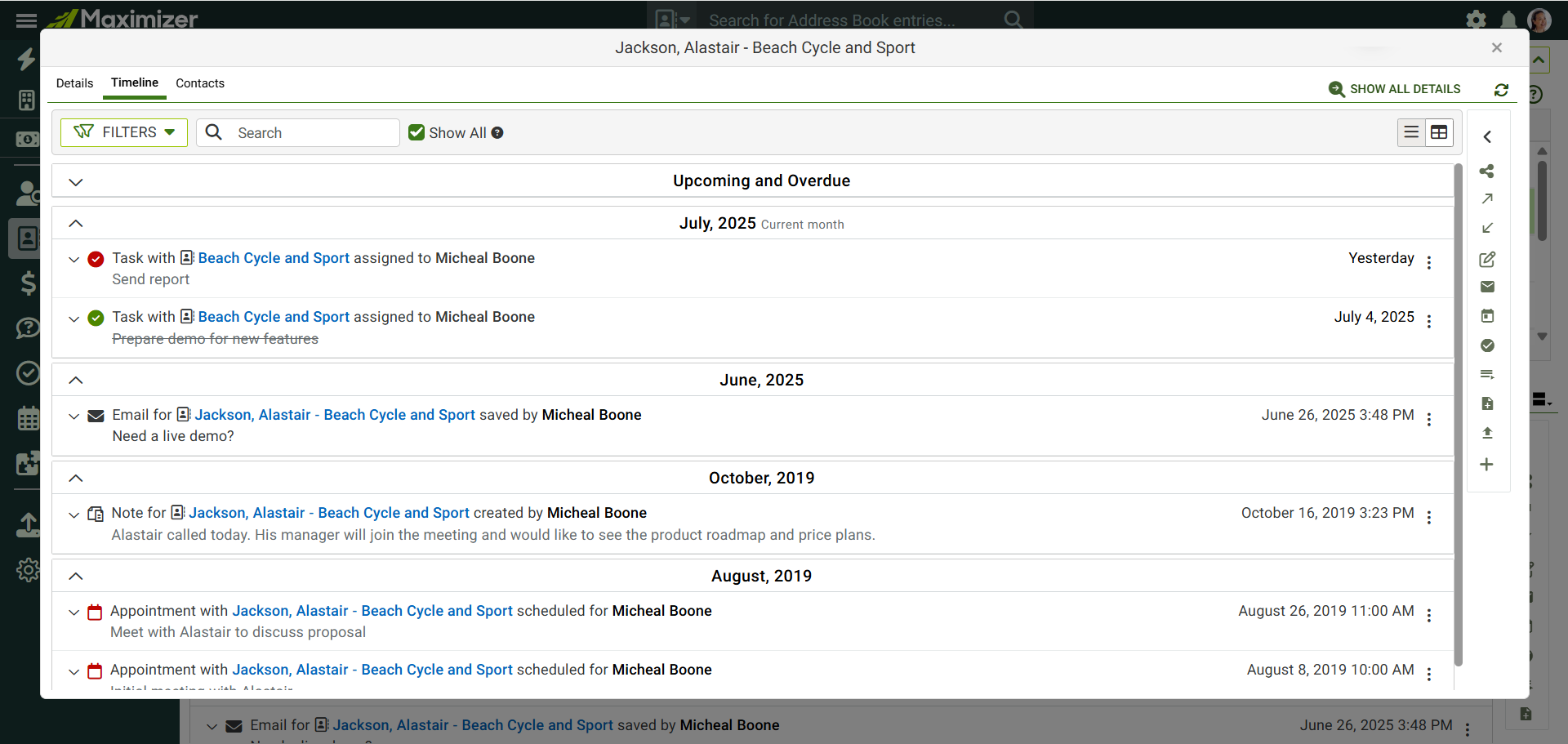1568x744 pixels.
Task: Click the upload icon in right toolbar
Action: (1487, 433)
